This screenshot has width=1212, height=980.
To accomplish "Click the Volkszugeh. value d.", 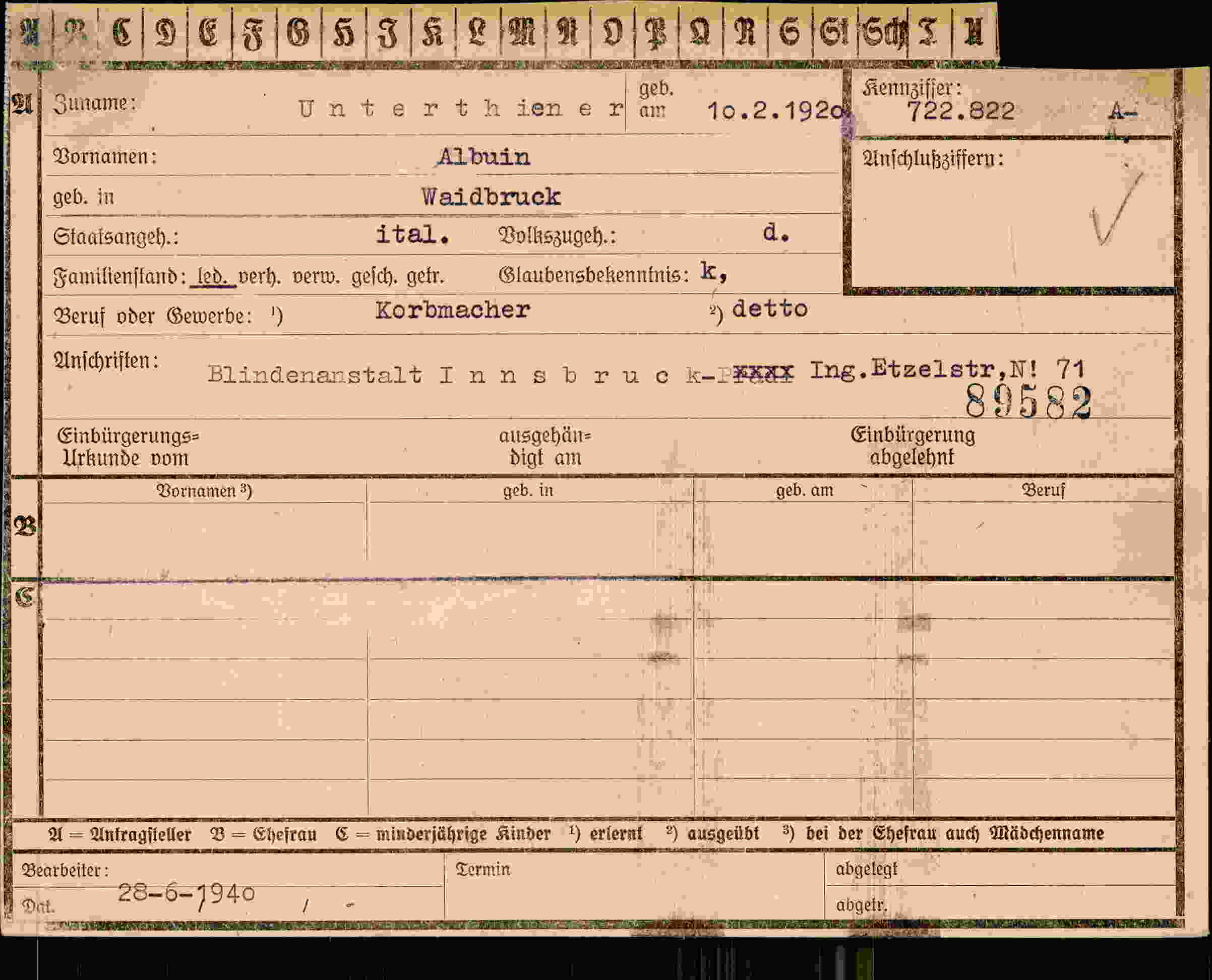I will click(x=776, y=232).
